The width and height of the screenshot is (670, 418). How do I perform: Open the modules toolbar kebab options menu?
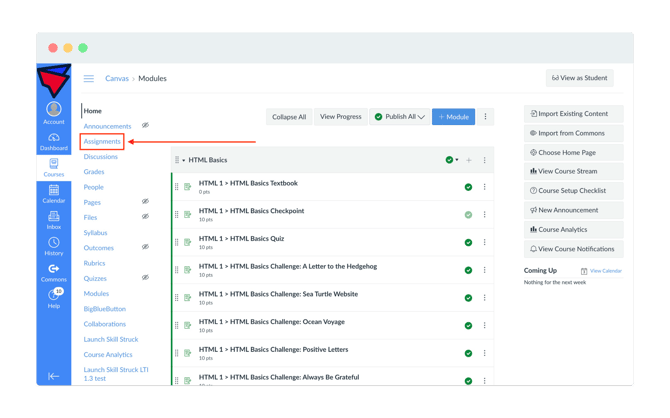485,117
